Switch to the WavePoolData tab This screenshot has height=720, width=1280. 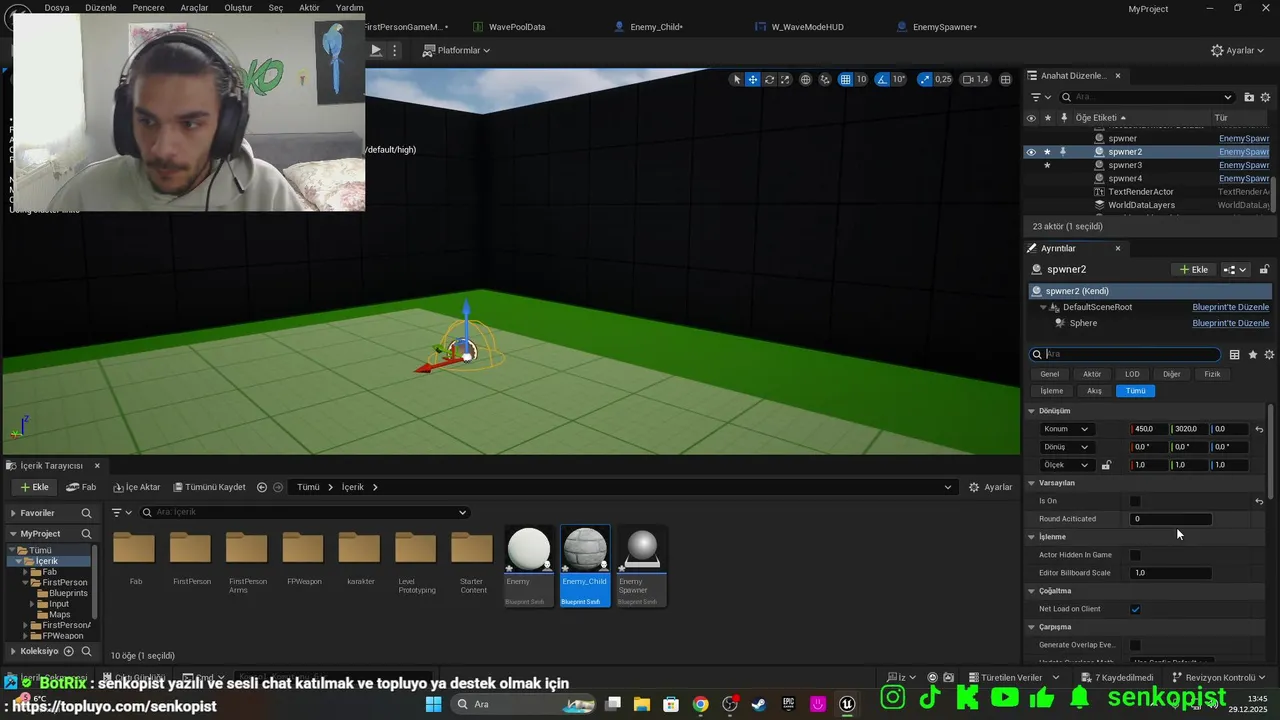(x=516, y=27)
